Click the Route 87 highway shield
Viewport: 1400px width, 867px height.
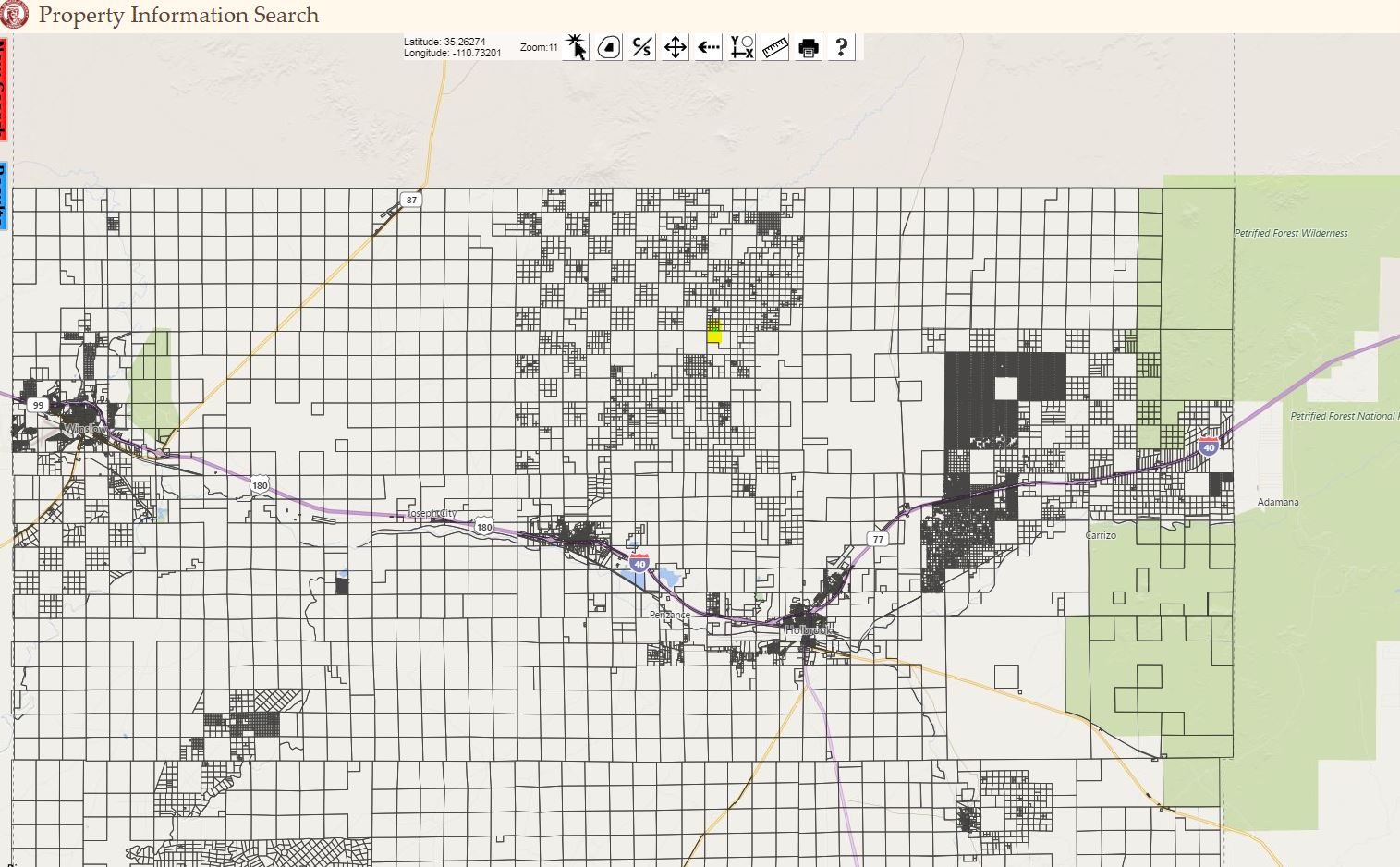(411, 200)
